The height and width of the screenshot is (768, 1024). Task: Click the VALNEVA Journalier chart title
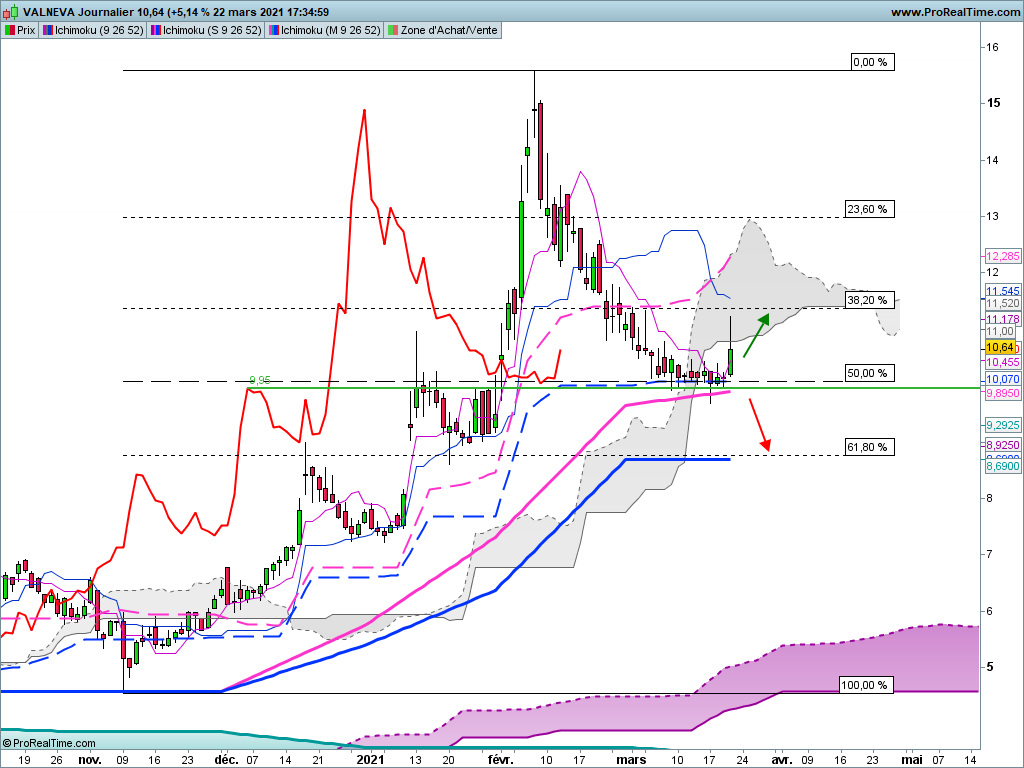[175, 12]
